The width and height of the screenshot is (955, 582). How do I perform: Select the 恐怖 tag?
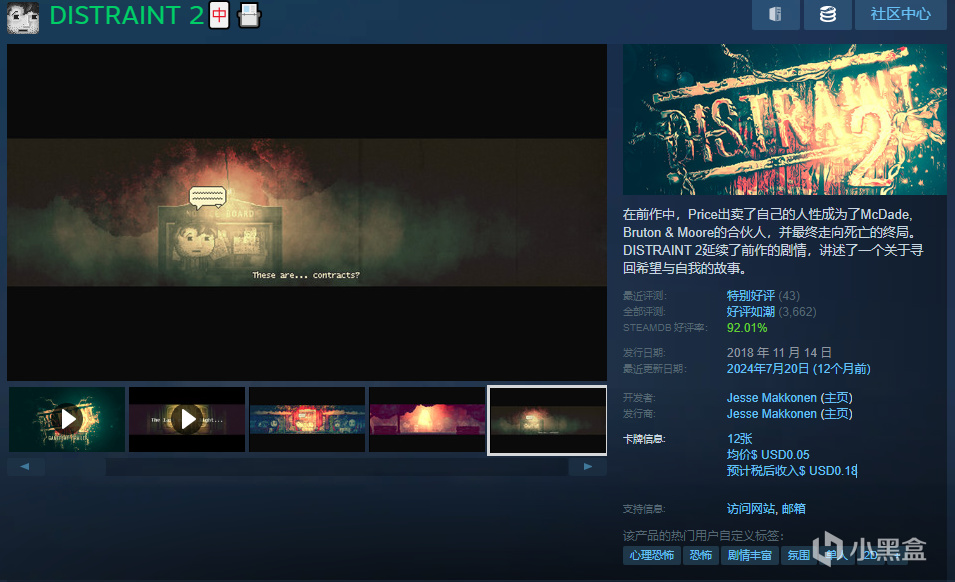point(700,555)
